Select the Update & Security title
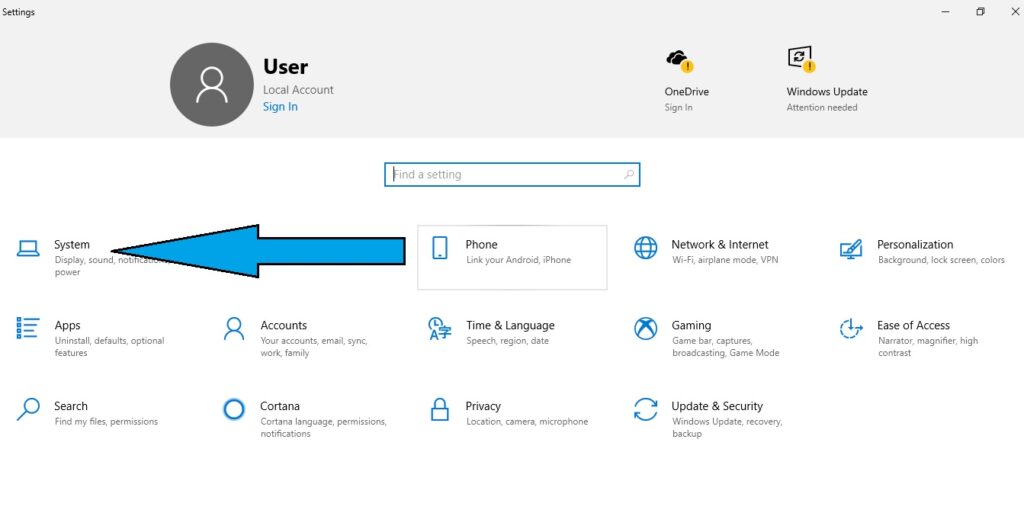Screen dimensions: 1024x513 pos(717,406)
